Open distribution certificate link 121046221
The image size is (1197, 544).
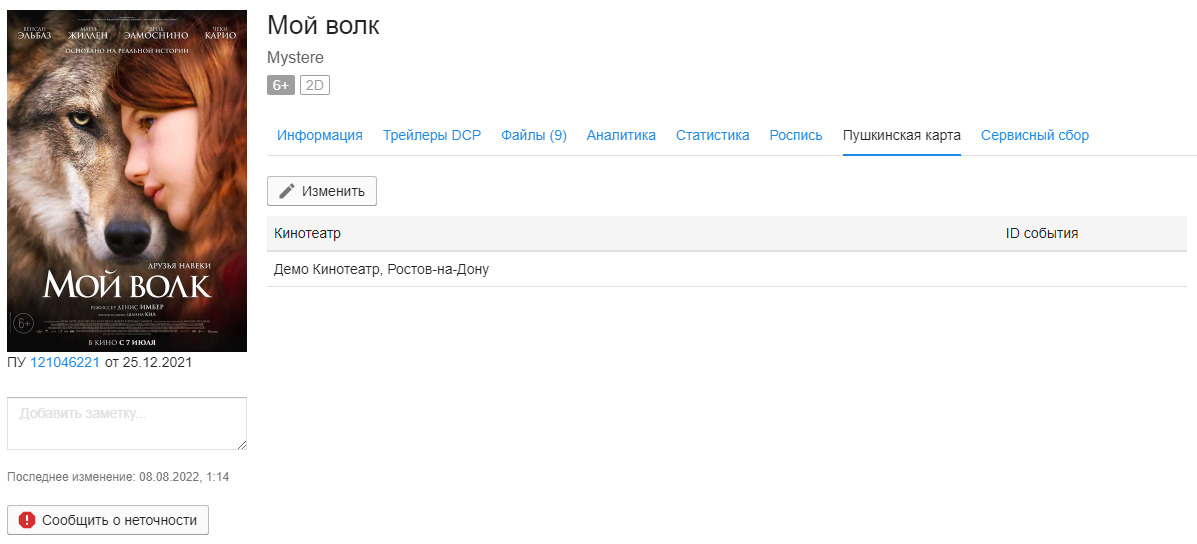point(65,362)
